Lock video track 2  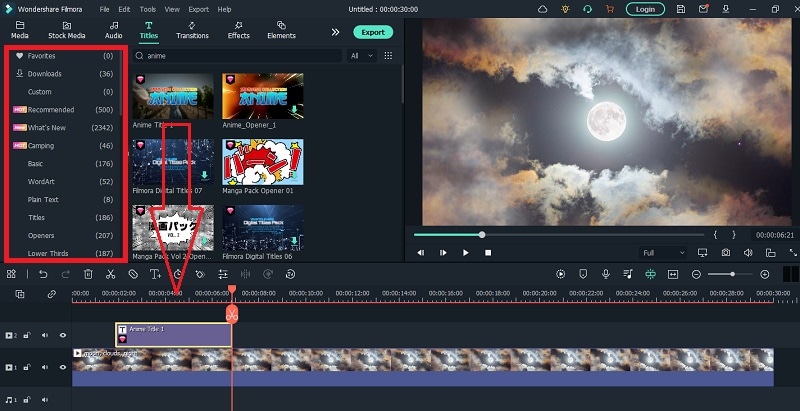(x=27, y=335)
